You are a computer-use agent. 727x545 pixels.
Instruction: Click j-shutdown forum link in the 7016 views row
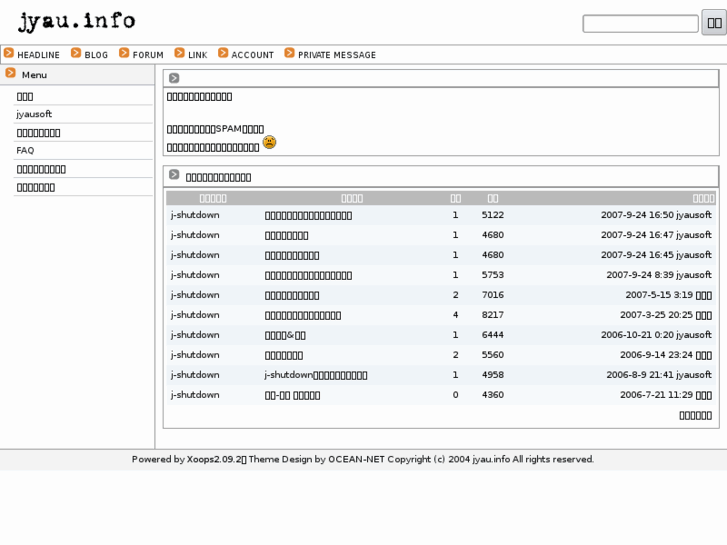pos(195,295)
